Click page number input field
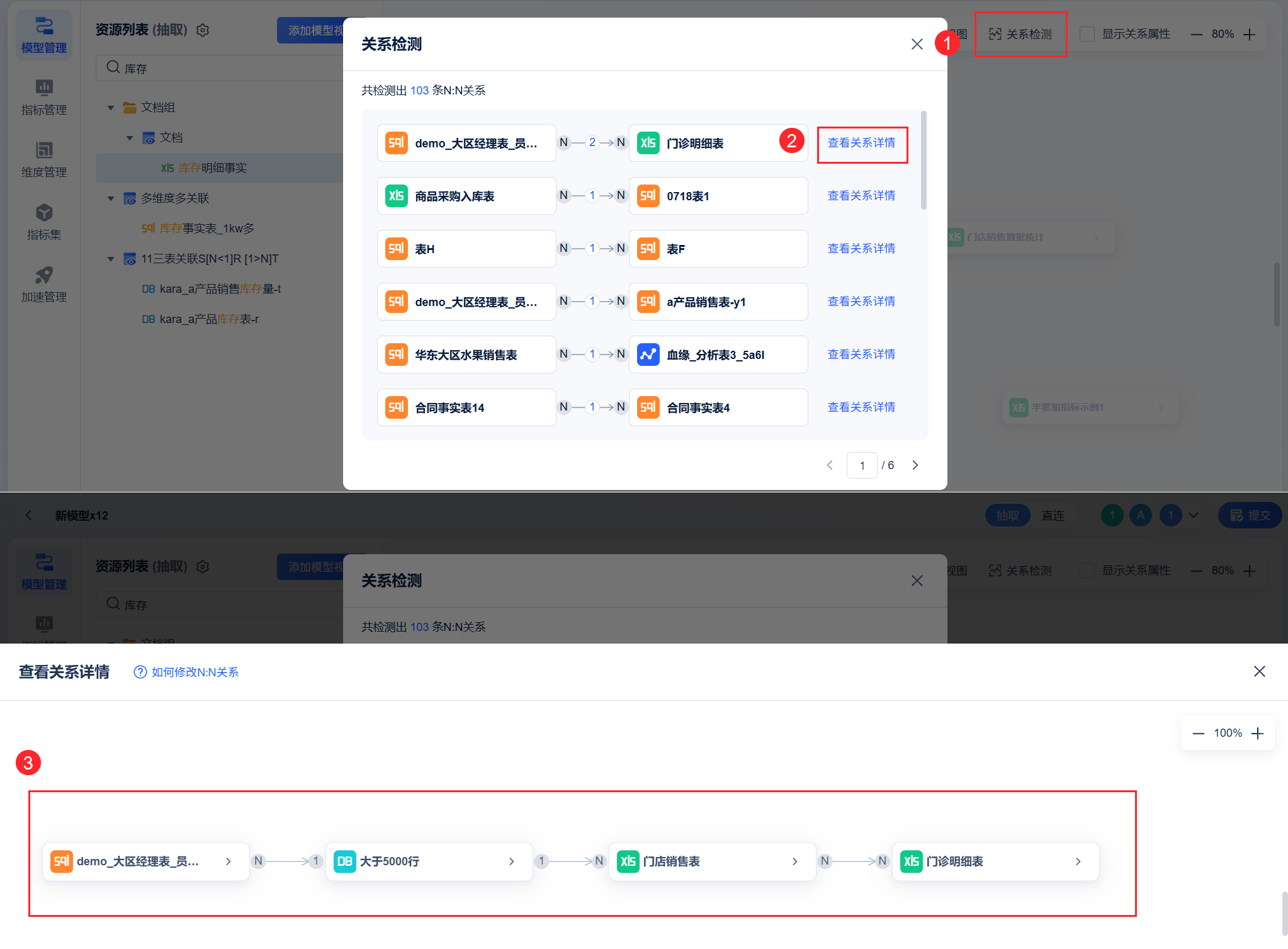 click(x=862, y=465)
